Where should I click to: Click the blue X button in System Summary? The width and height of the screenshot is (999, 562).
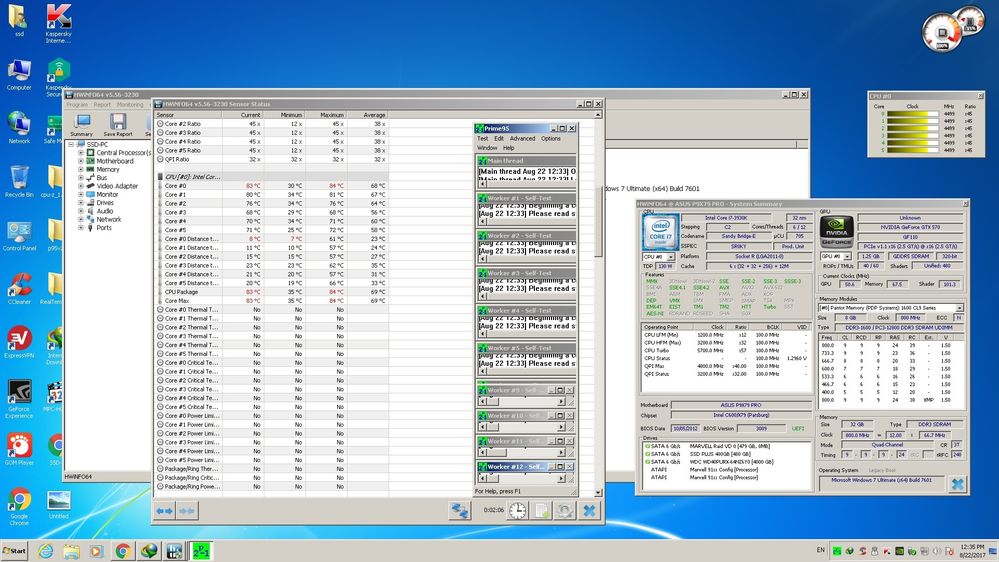pos(957,484)
